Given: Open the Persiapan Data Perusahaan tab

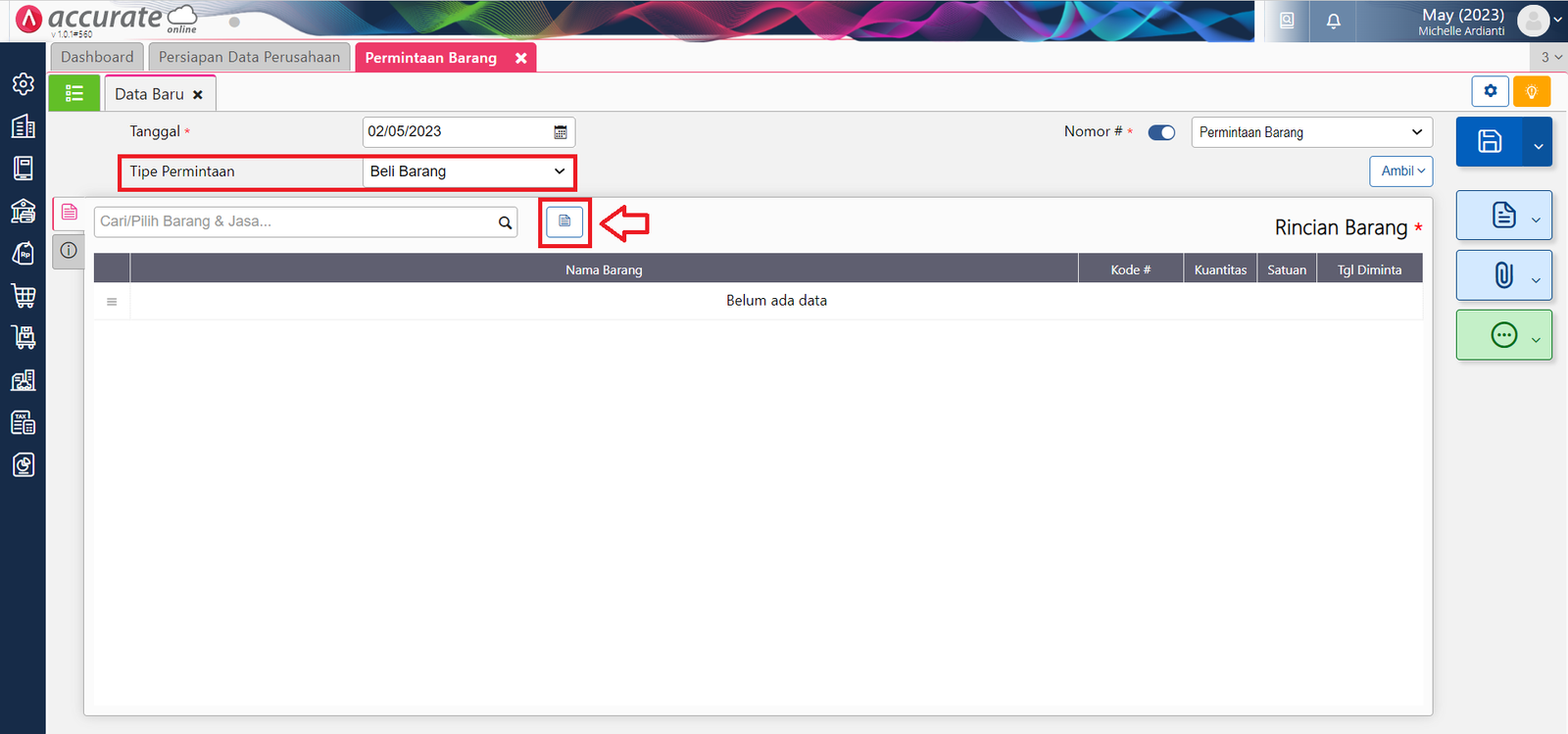Looking at the screenshot, I should [x=249, y=58].
